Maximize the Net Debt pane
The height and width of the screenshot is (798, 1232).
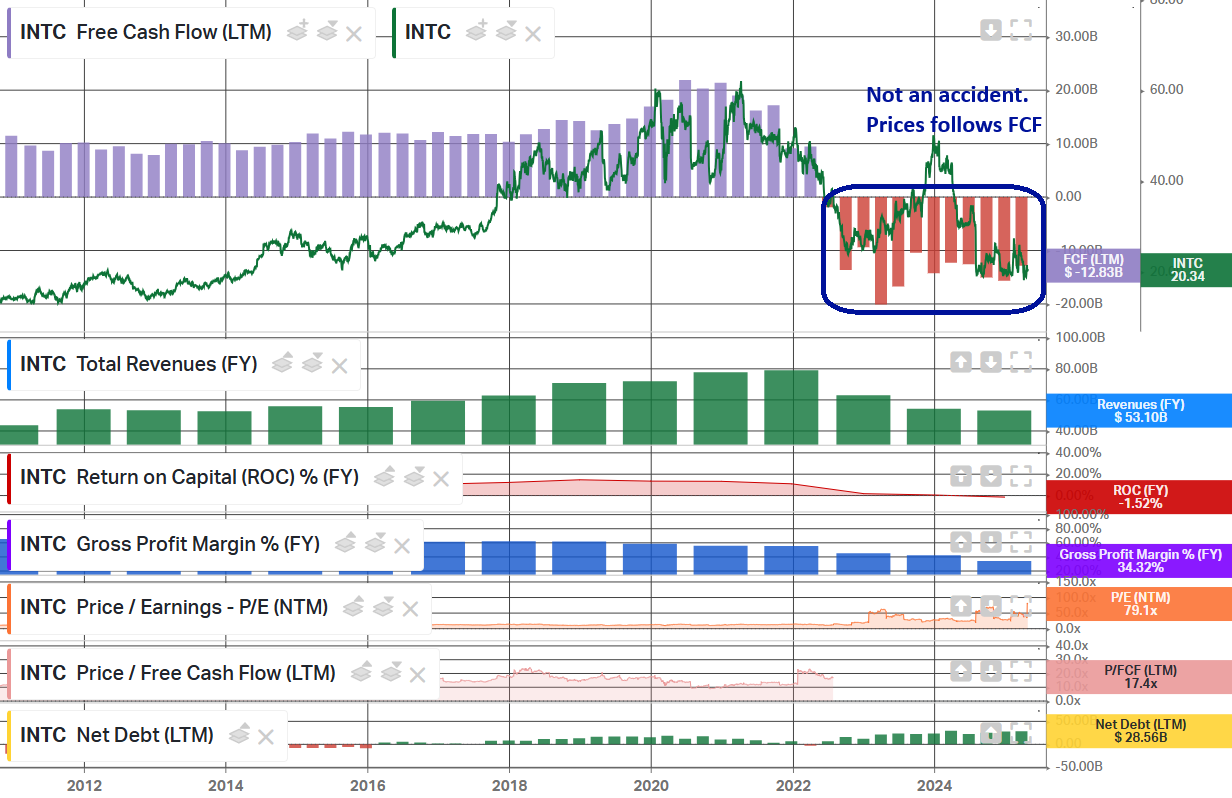[x=1020, y=734]
